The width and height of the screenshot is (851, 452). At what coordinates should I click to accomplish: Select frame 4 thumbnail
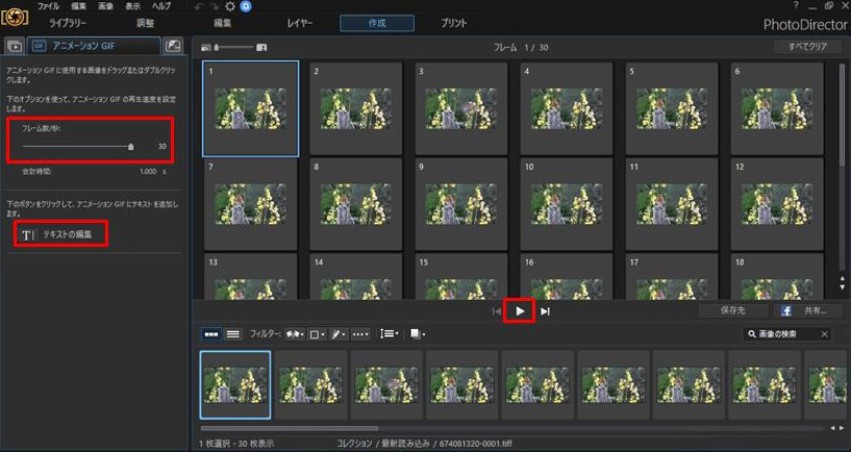coord(566,109)
